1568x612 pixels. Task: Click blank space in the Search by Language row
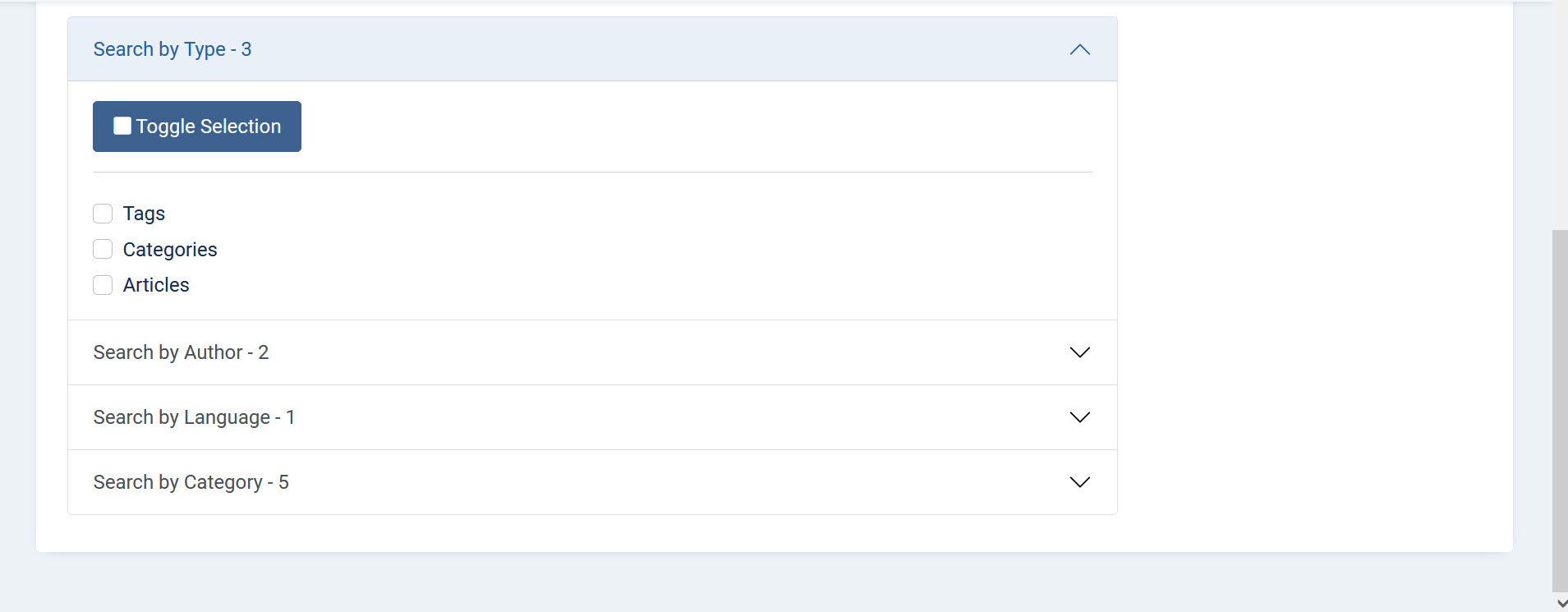pos(657,417)
